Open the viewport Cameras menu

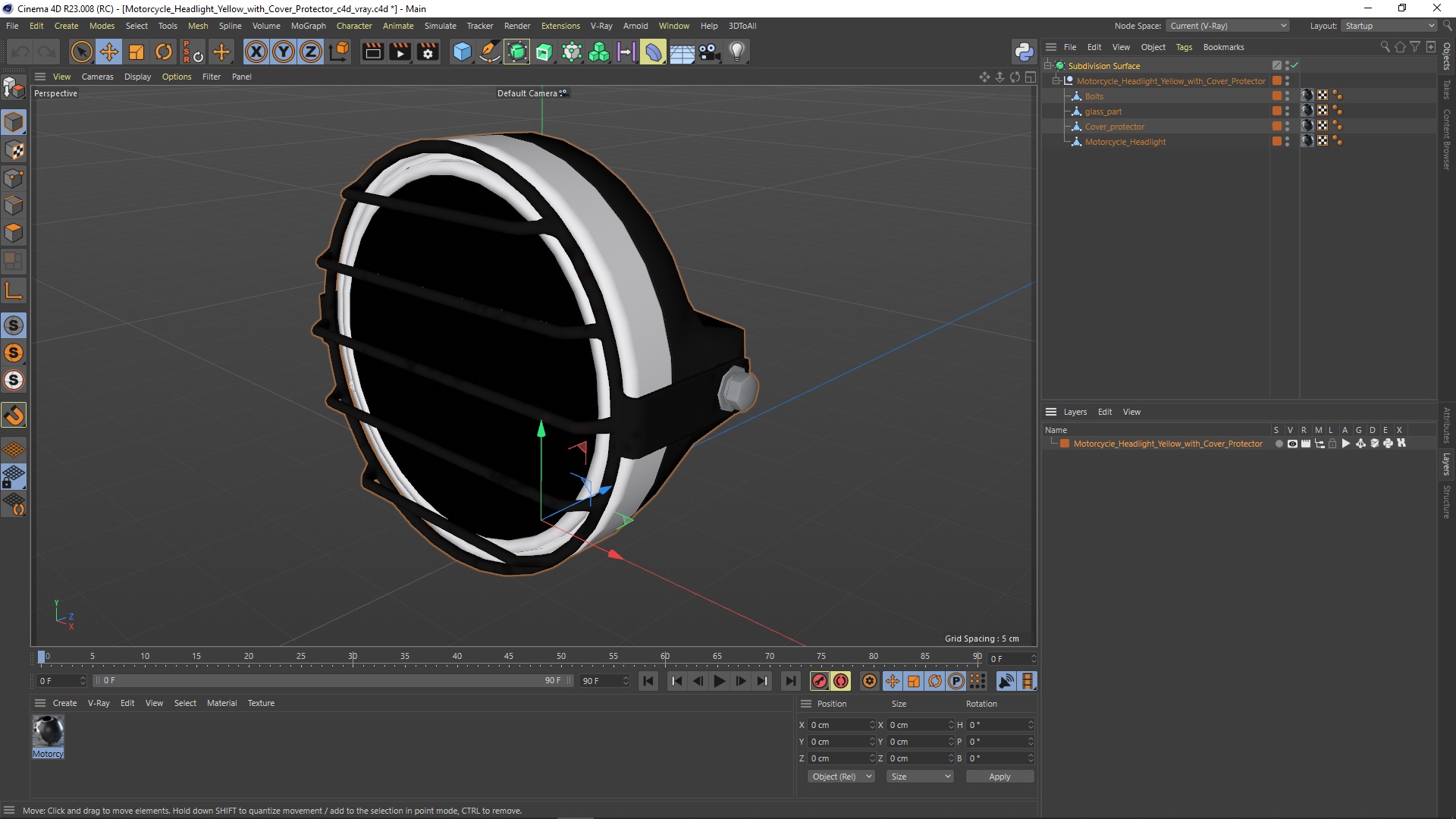pyautogui.click(x=97, y=77)
